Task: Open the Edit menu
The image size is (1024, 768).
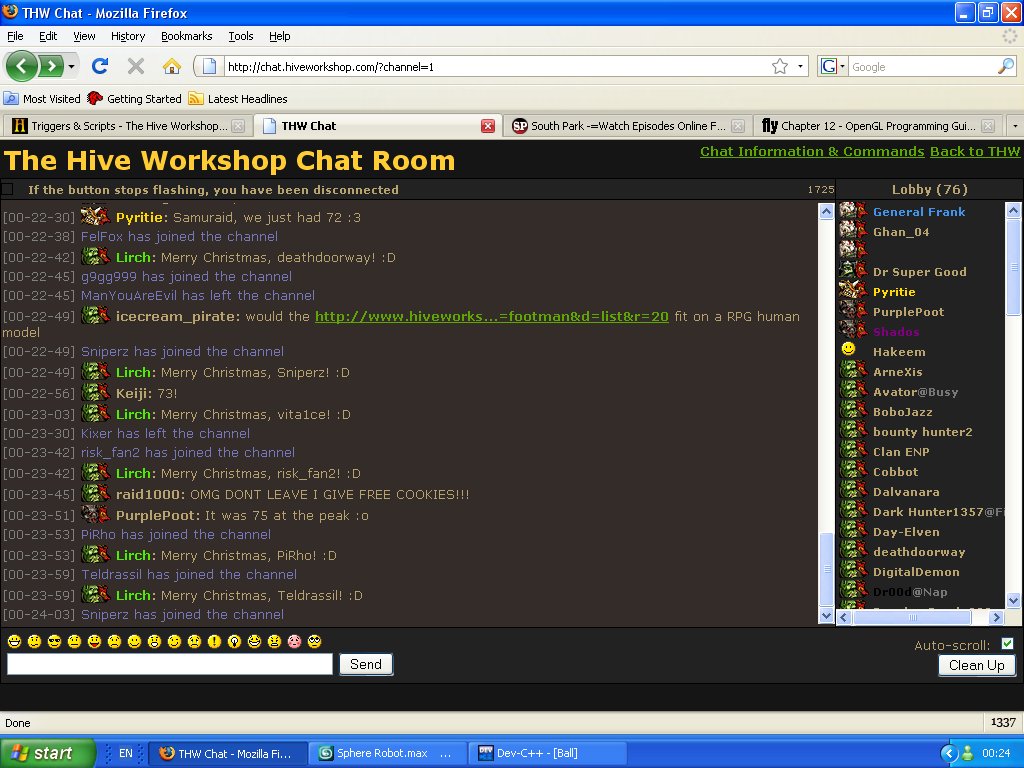Action: pos(48,36)
